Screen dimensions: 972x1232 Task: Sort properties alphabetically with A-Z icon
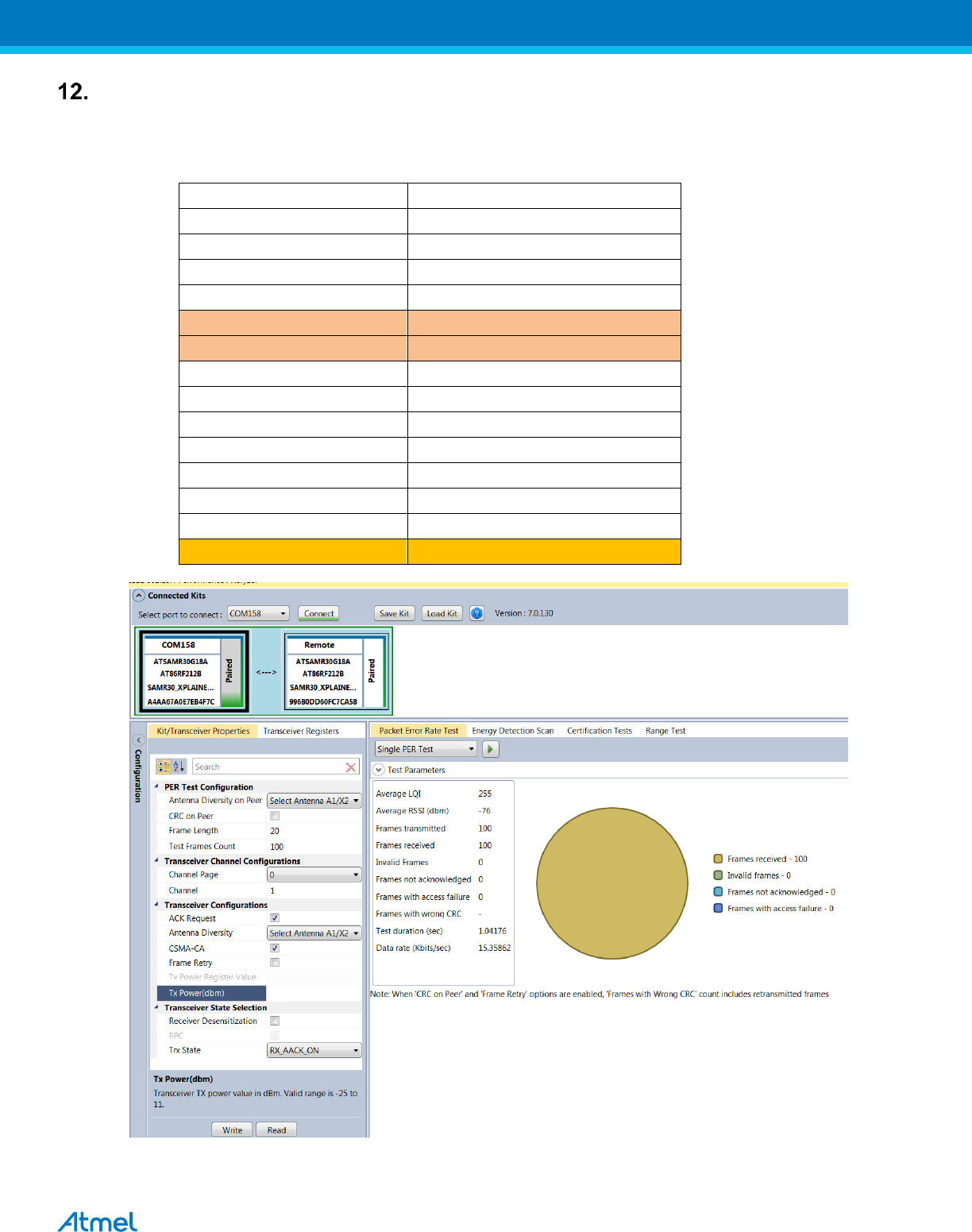[x=179, y=767]
